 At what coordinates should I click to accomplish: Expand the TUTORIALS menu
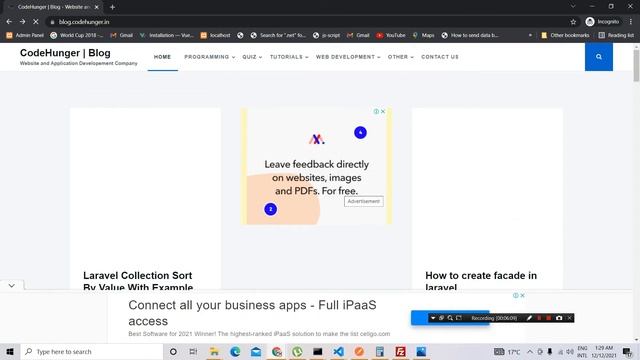tap(289, 57)
